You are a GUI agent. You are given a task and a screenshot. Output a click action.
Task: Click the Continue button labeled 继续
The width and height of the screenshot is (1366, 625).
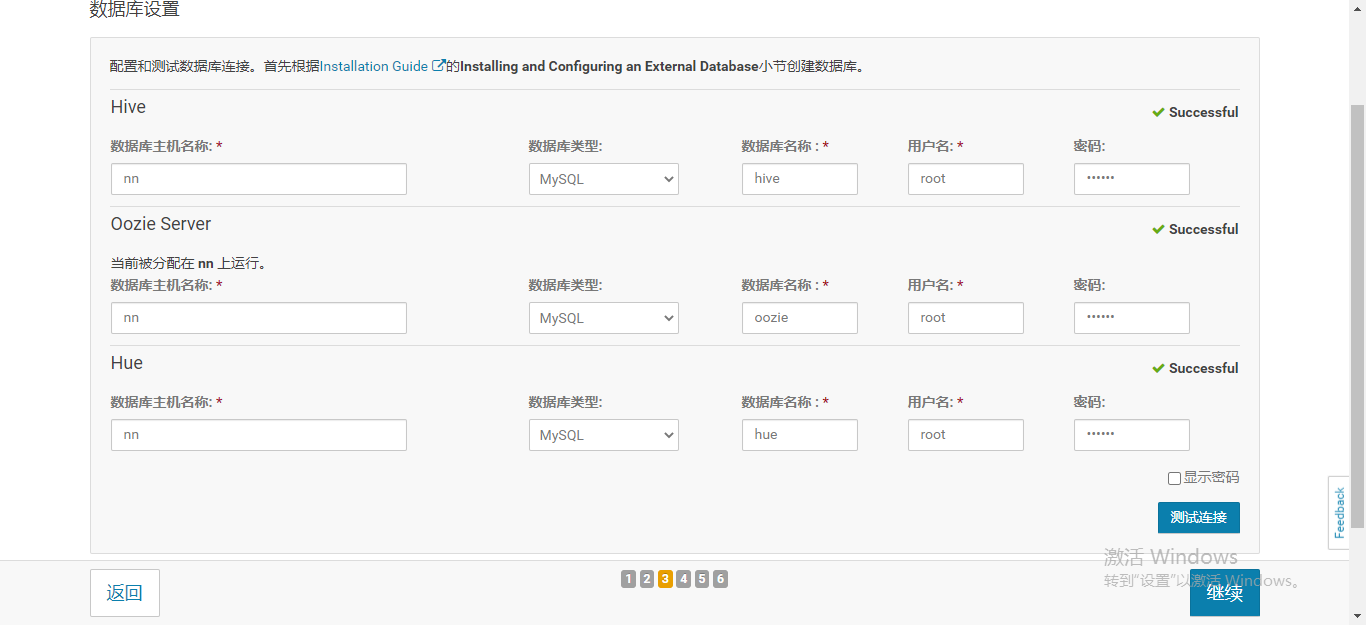1225,593
